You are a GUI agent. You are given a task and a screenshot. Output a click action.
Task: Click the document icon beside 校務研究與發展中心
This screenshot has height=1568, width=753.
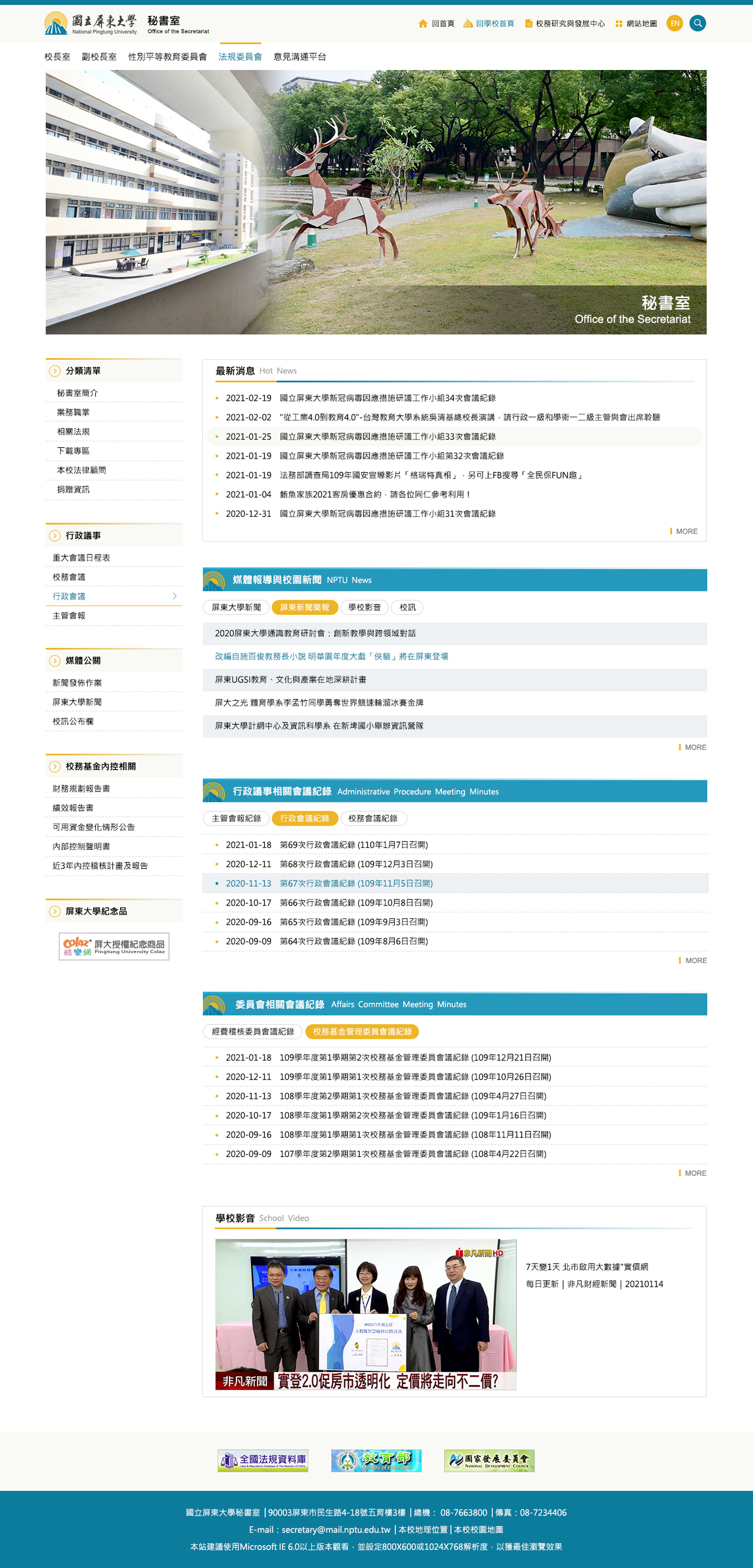(x=528, y=24)
